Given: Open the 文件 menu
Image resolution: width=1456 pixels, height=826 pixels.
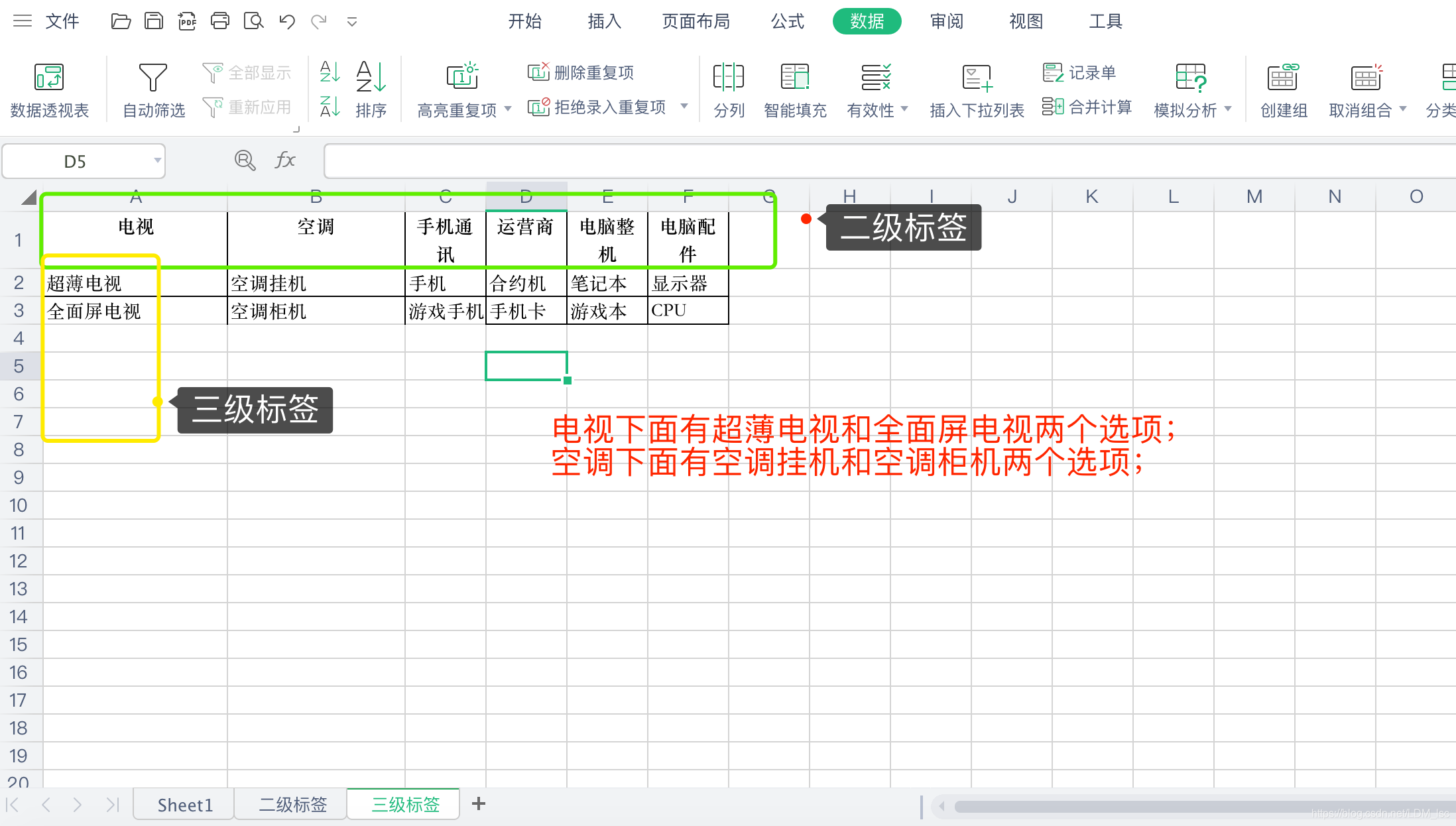Looking at the screenshot, I should 62,21.
